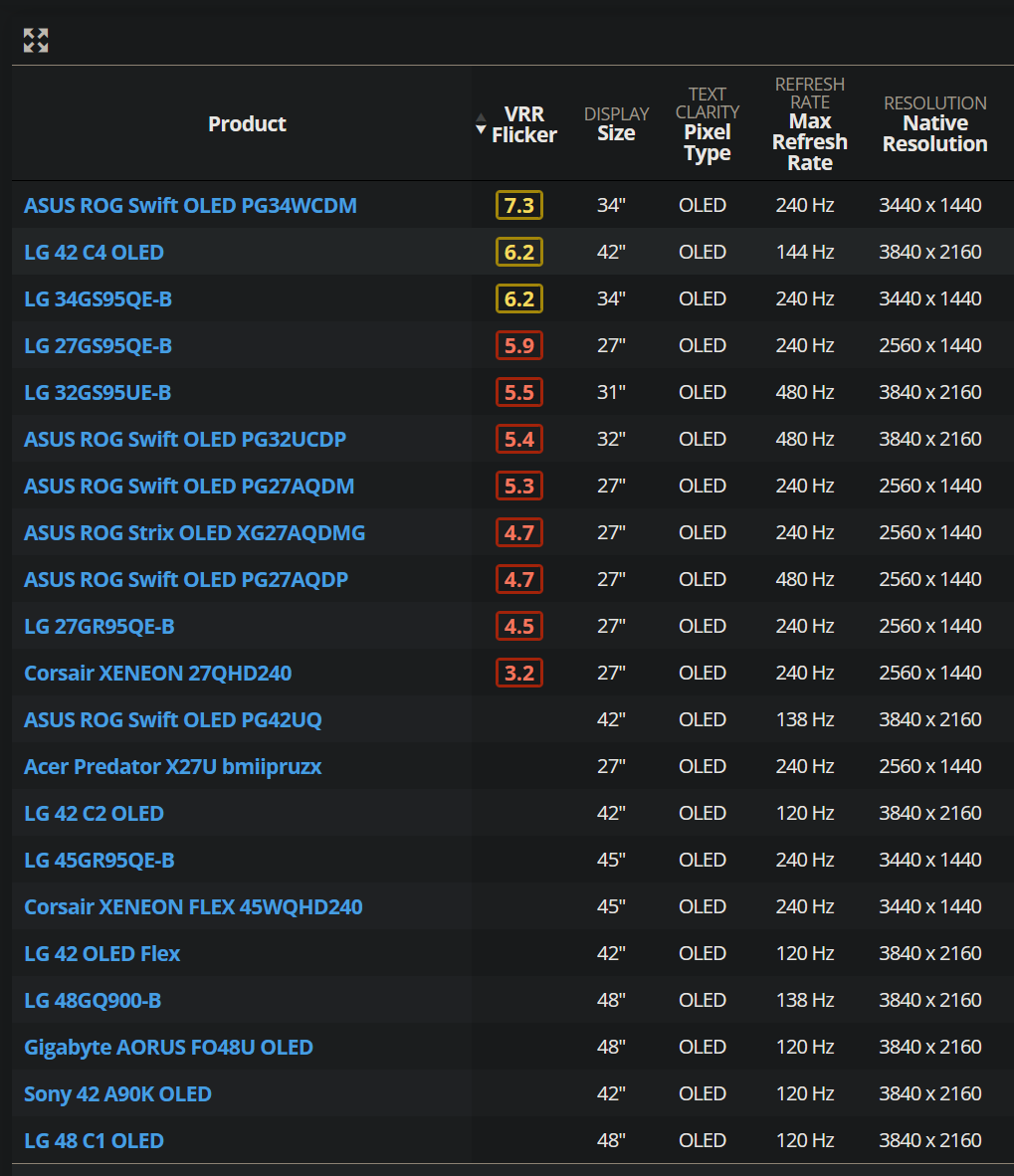Click the 6.2 score for LG 34GS95QE-B

519,299
